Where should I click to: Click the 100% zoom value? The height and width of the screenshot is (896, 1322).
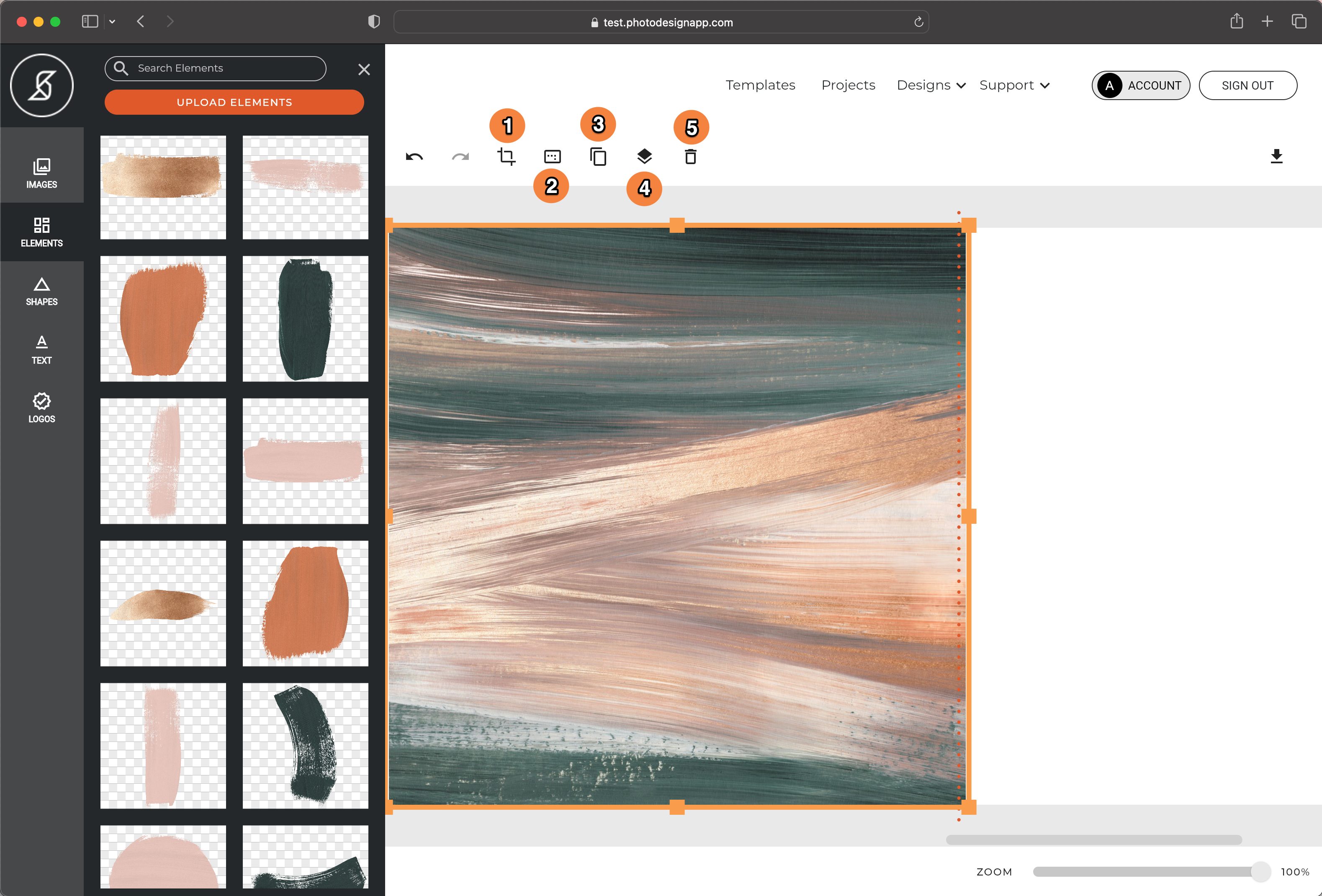click(x=1295, y=872)
